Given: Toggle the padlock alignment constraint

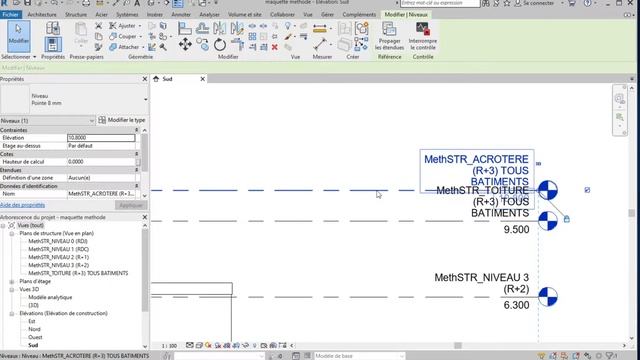Looking at the screenshot, I should (x=567, y=219).
